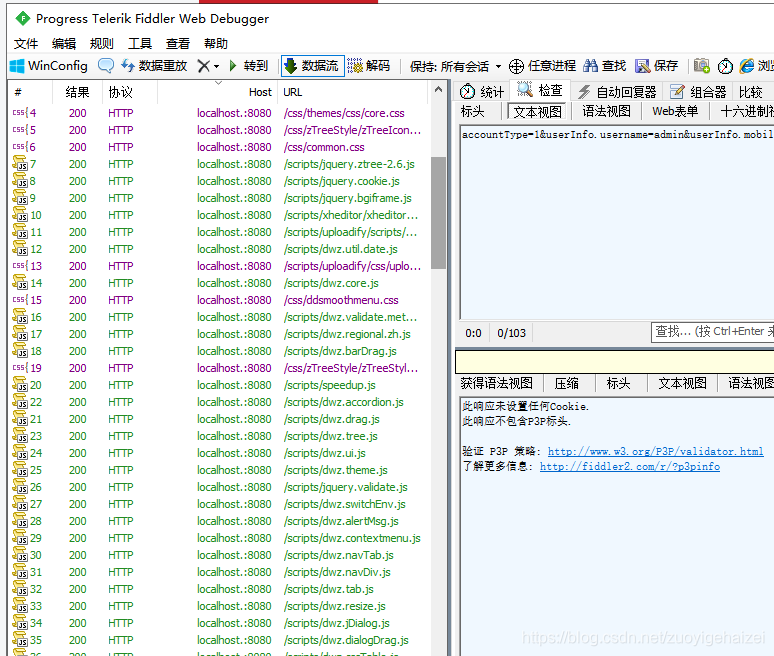Viewport: 774px width, 656px height.
Task: Click the camera screenshot icon
Action: point(701,66)
